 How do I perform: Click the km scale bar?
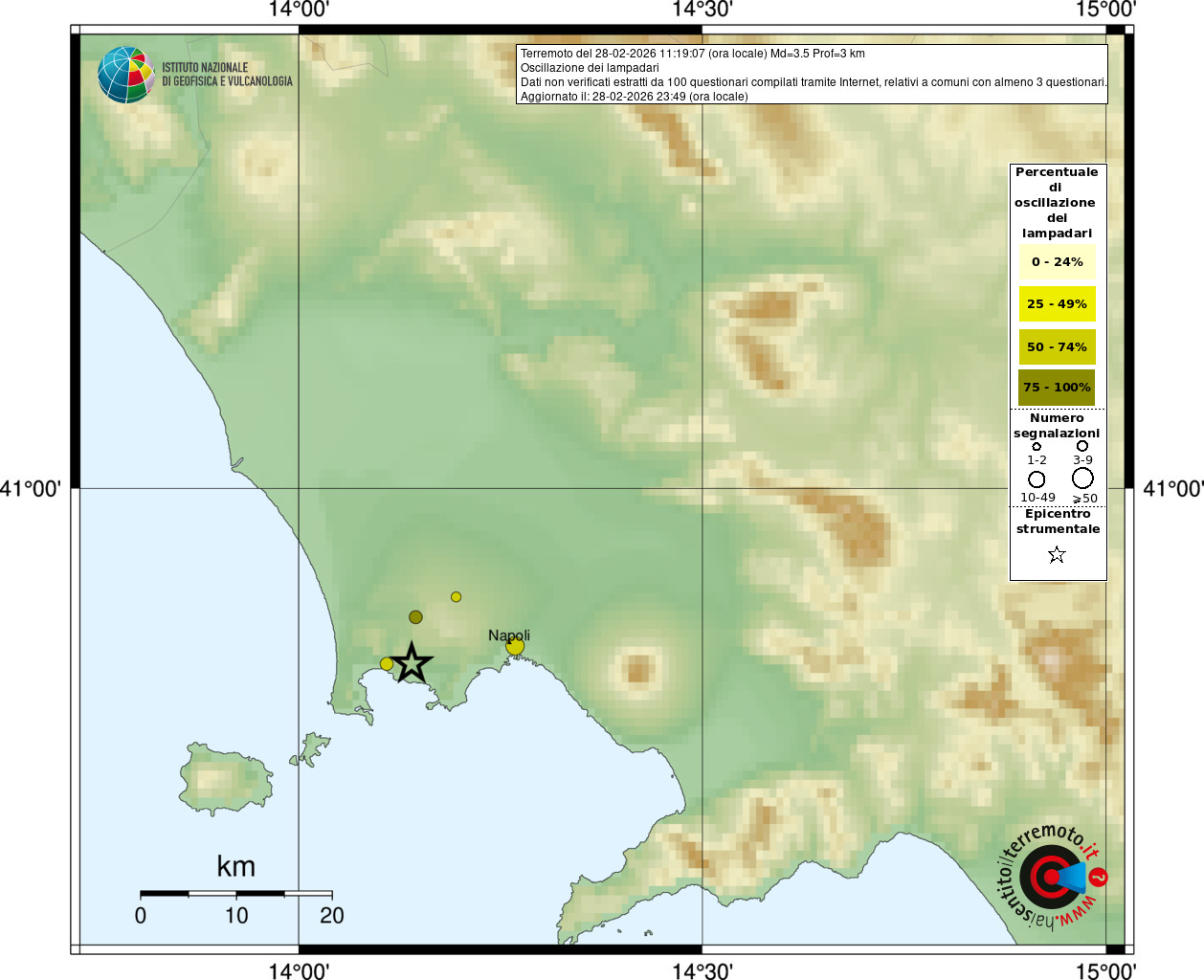[x=236, y=894]
